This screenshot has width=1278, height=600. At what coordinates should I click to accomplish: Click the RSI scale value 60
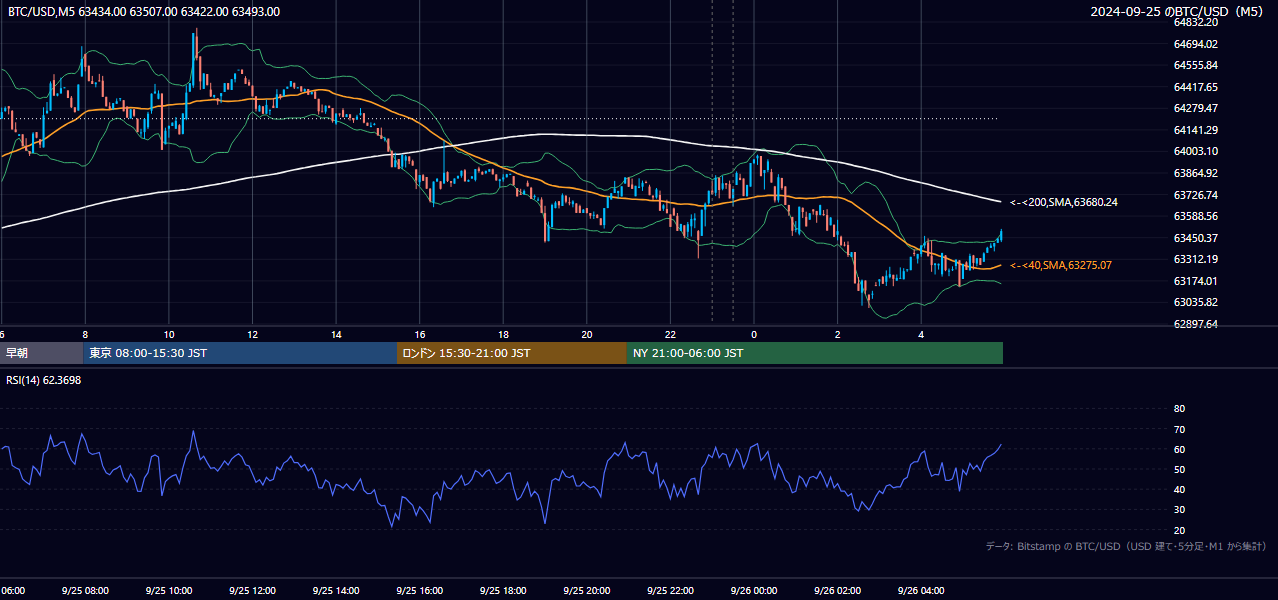coord(1179,449)
